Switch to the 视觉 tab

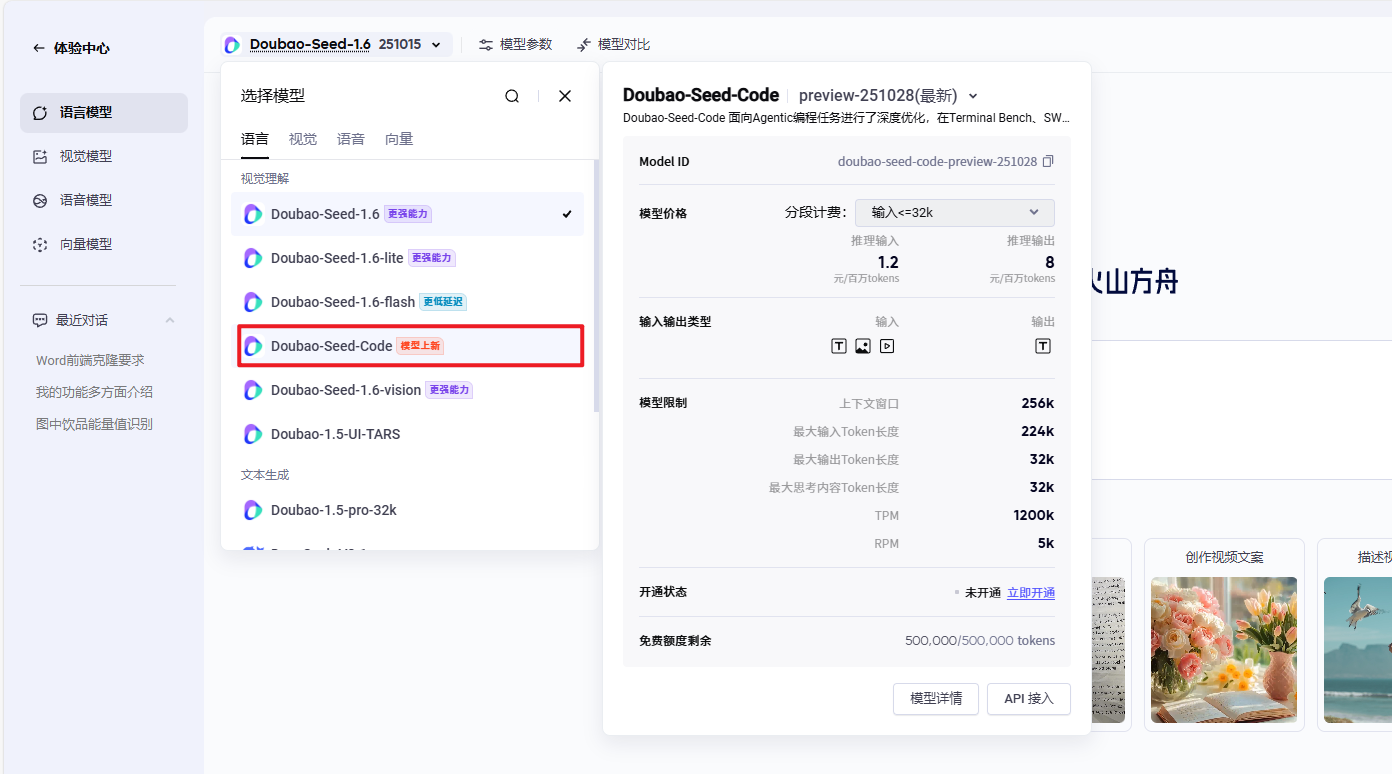pos(302,138)
